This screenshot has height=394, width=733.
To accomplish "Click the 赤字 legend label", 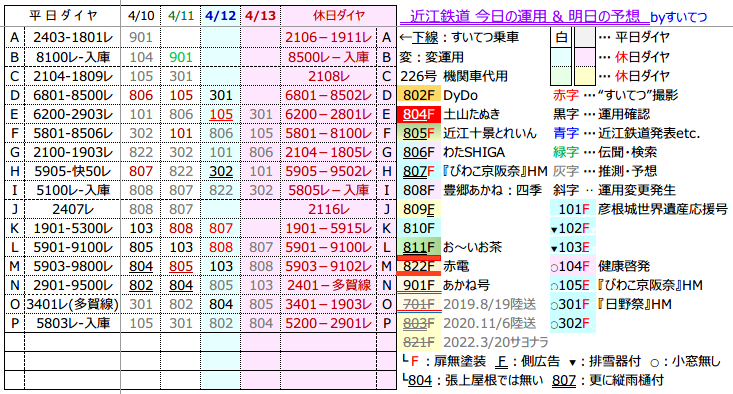I will [566, 95].
